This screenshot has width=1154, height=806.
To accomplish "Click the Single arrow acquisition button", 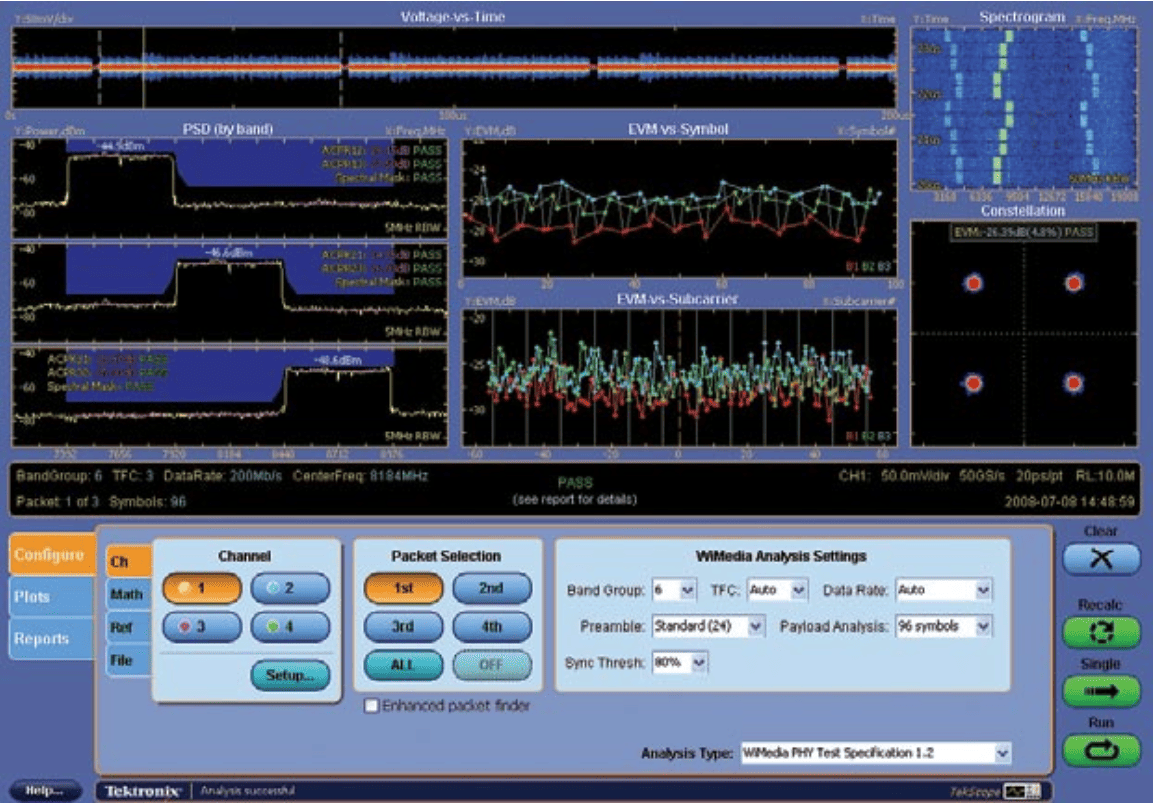I will [x=1100, y=690].
